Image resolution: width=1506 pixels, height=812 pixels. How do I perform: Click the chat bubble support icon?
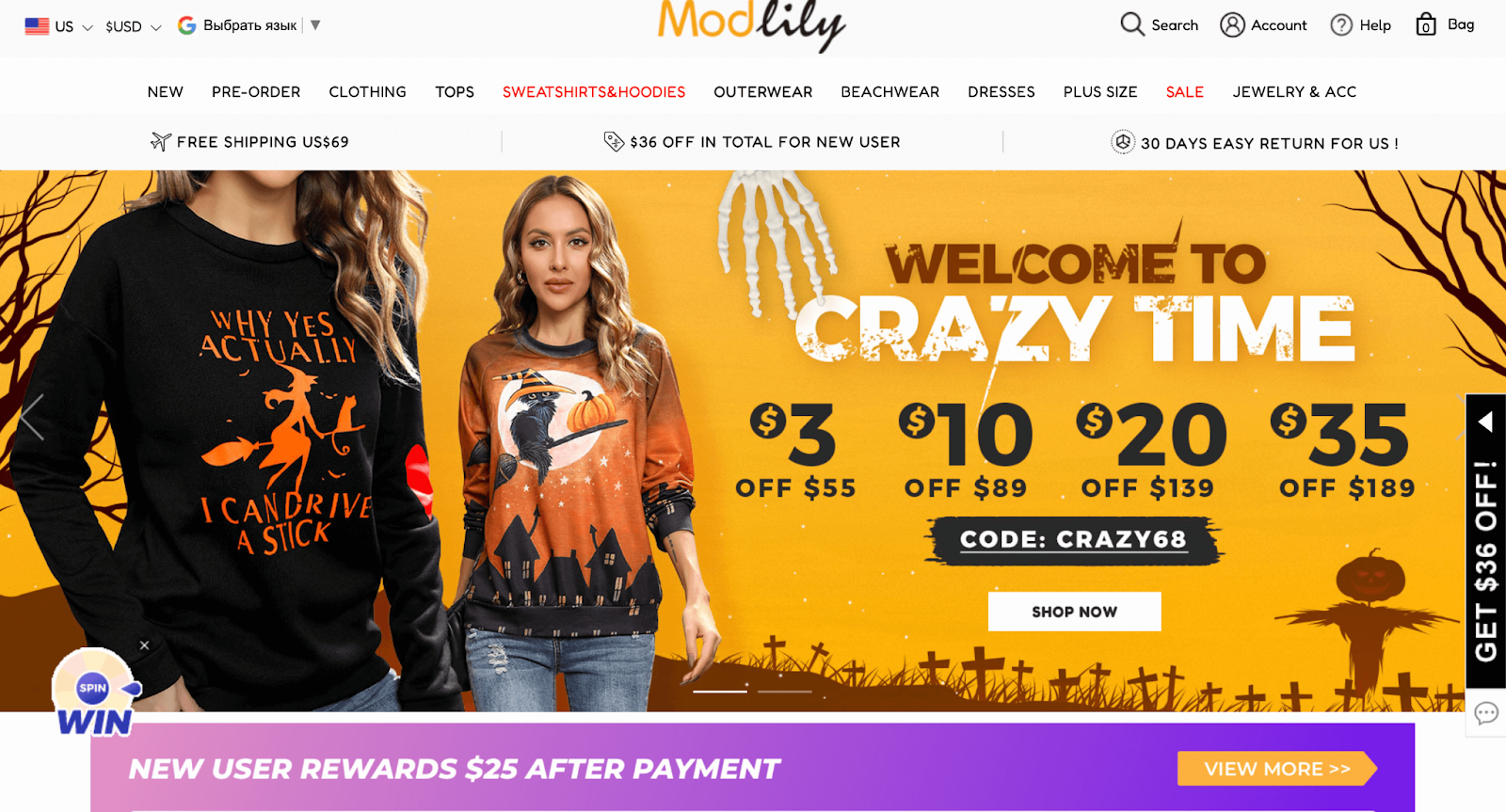1486,713
